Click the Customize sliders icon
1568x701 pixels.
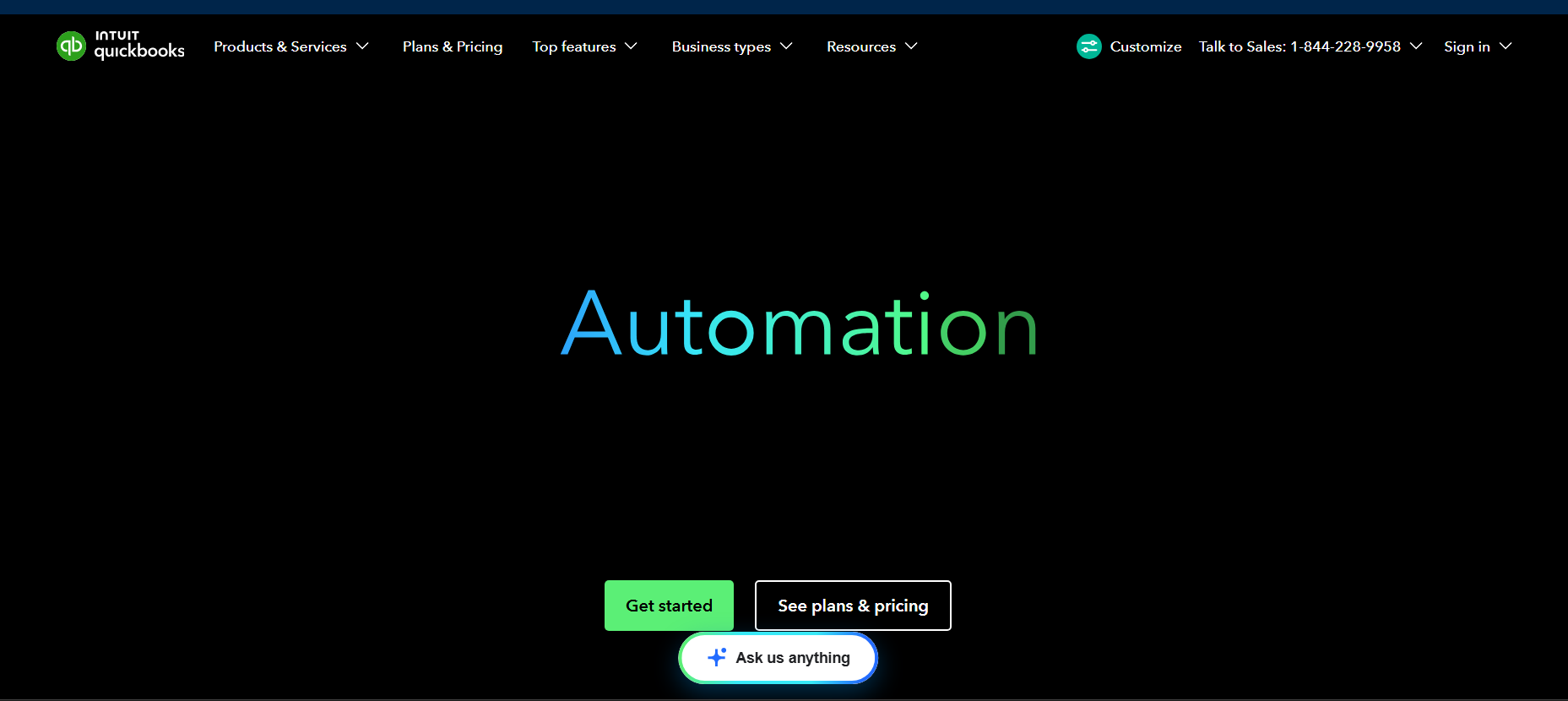point(1089,46)
